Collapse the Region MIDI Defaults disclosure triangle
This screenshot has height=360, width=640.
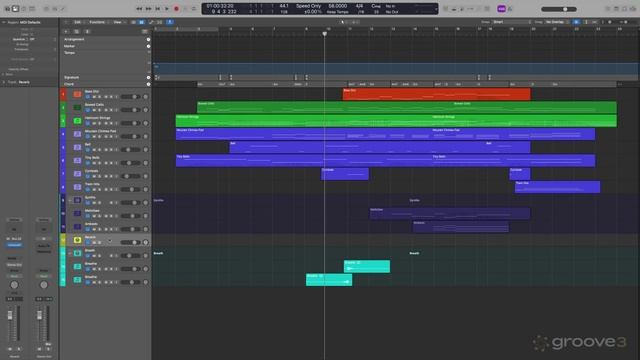(4, 22)
